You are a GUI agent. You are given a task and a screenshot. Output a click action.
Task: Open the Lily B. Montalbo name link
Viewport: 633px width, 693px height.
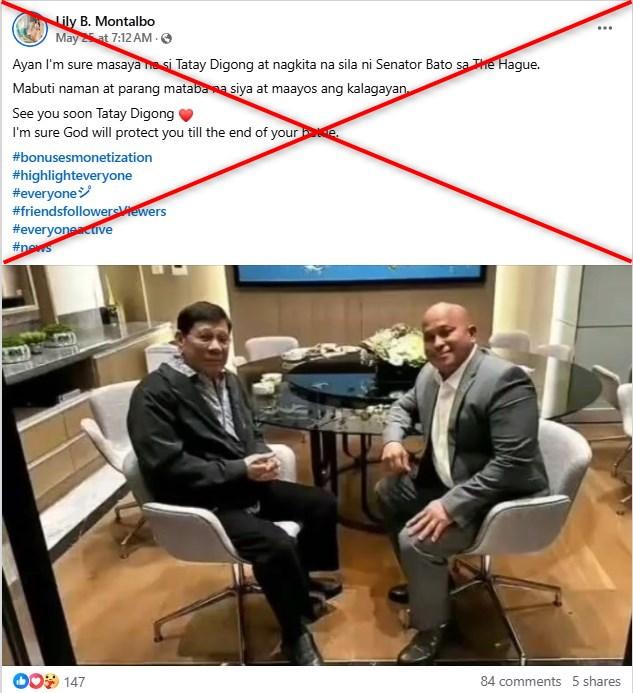pyautogui.click(x=105, y=21)
